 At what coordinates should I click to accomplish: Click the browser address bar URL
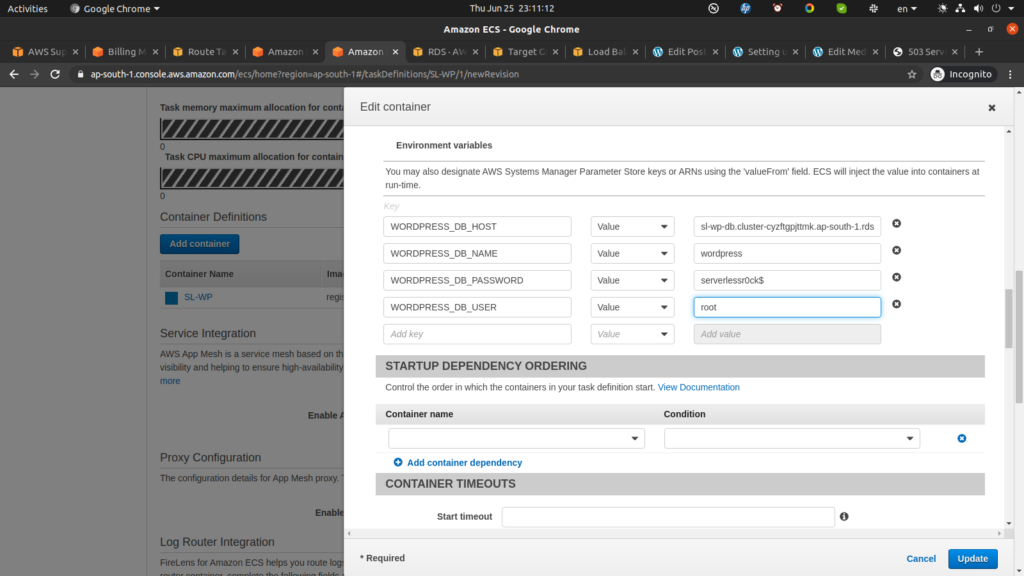point(304,74)
